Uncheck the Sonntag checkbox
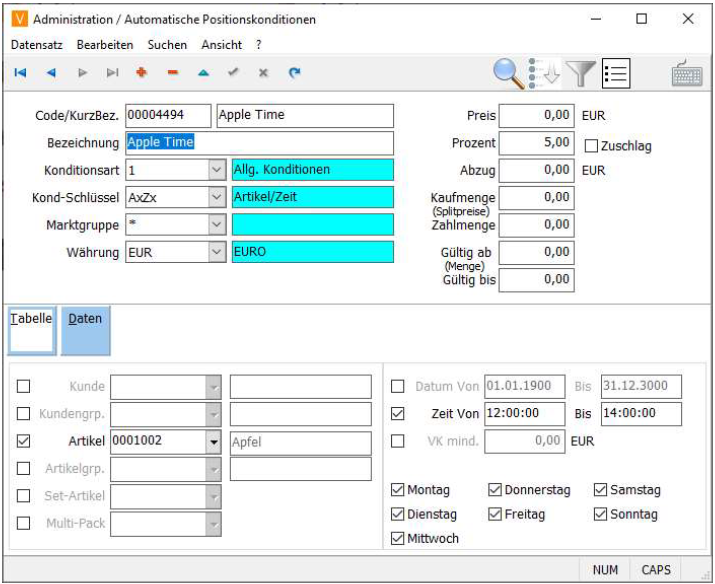The width and height of the screenshot is (715, 584). pos(601,514)
